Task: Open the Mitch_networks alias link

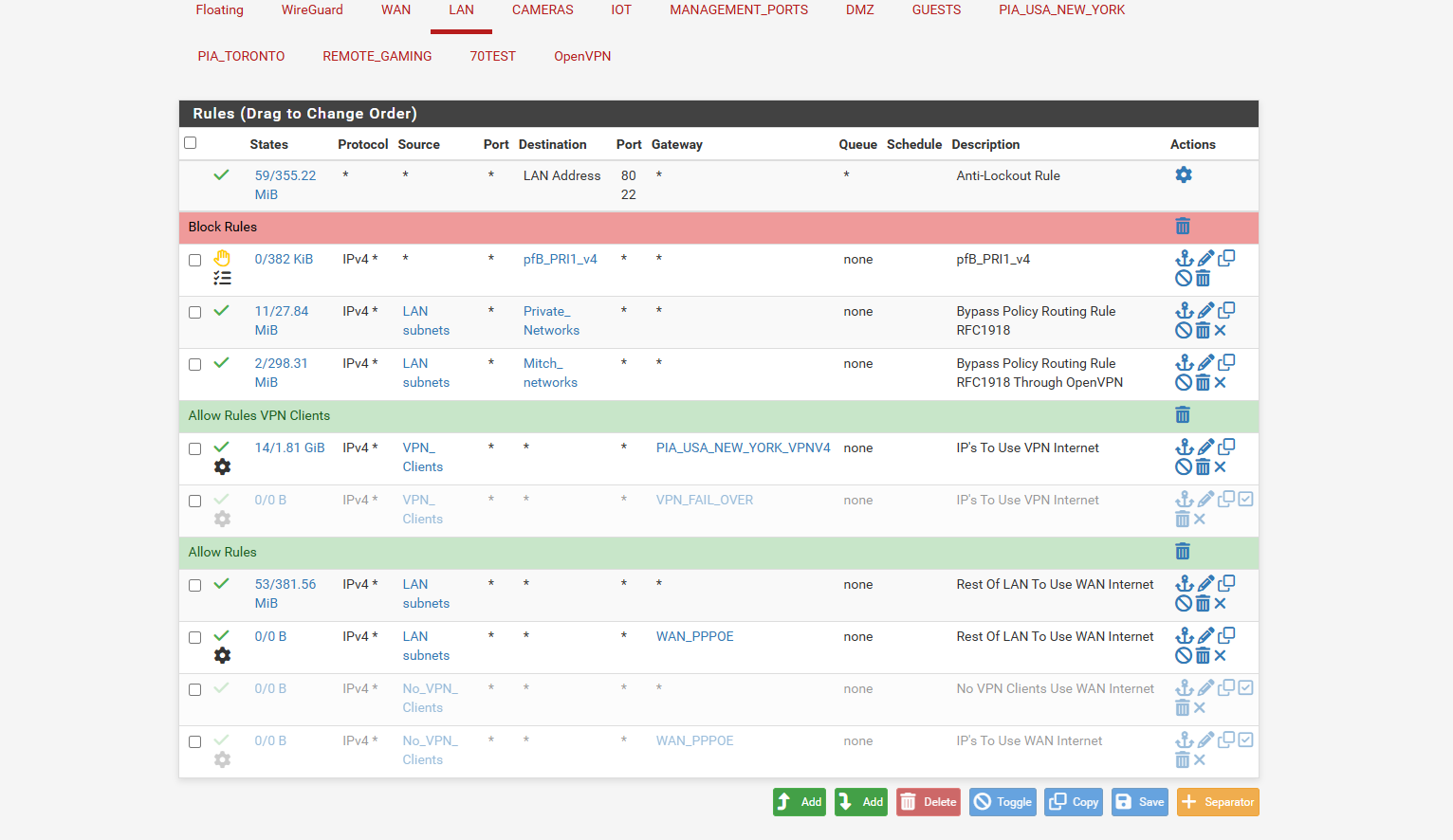Action: point(550,373)
